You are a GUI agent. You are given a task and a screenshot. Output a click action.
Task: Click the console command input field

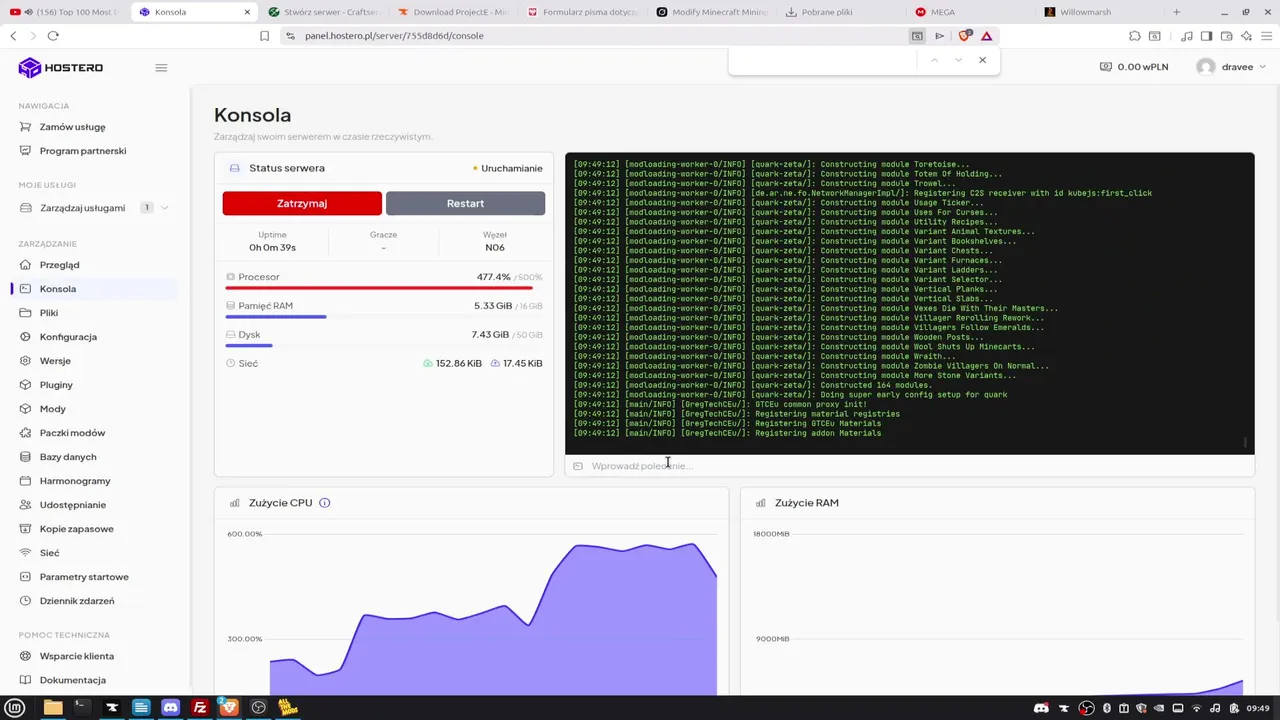909,466
